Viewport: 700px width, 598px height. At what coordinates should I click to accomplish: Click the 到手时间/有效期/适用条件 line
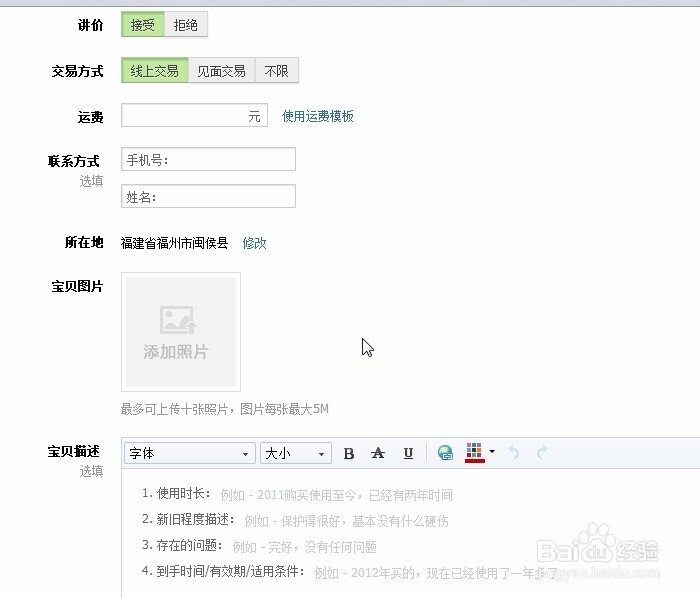click(350, 572)
